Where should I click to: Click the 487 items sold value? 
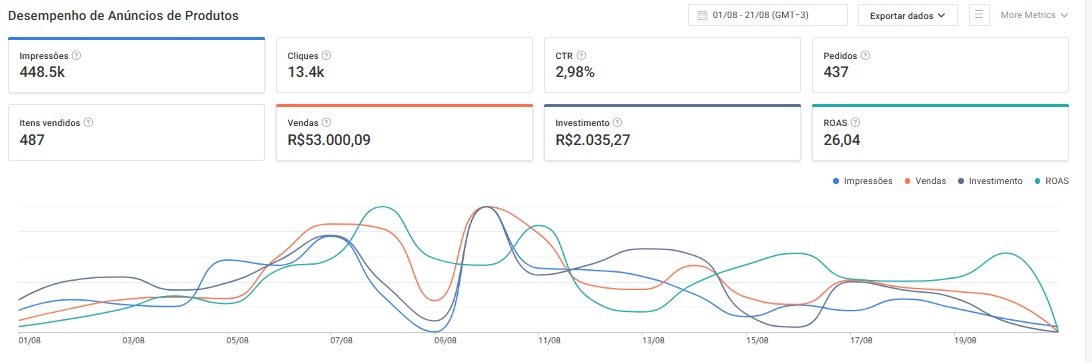click(32, 140)
